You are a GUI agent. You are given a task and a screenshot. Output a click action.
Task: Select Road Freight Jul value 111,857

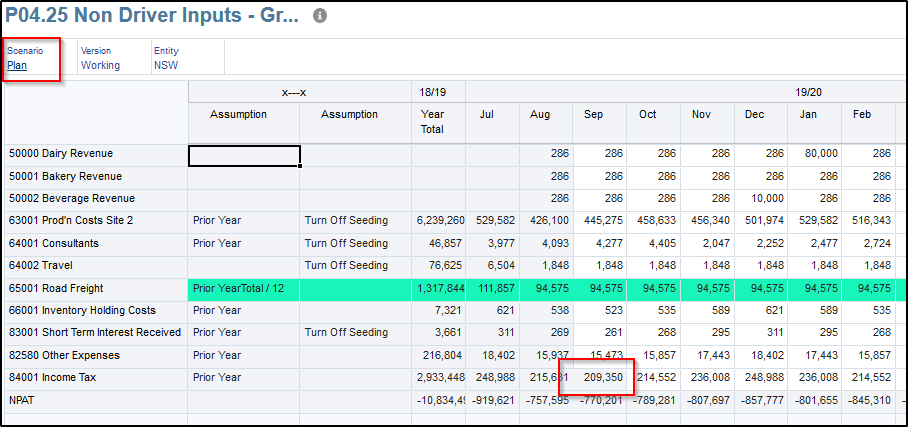coord(492,288)
